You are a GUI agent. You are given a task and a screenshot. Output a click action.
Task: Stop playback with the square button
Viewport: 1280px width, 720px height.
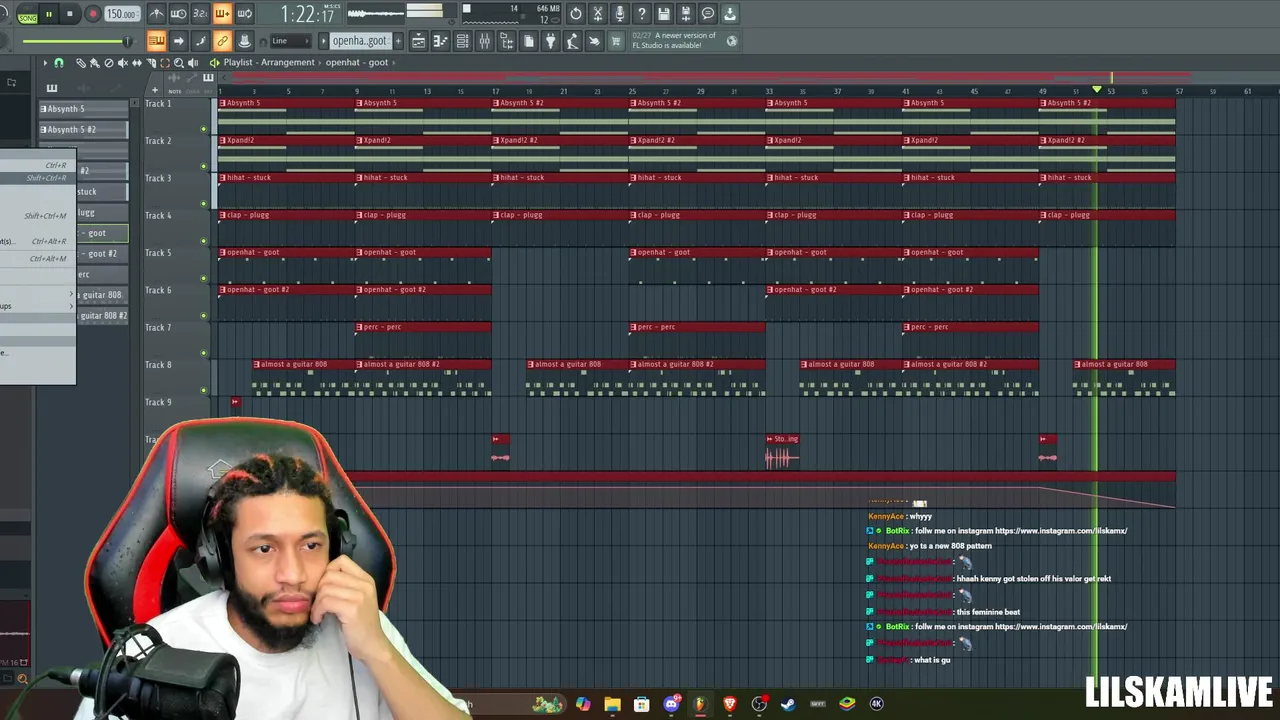coord(69,14)
